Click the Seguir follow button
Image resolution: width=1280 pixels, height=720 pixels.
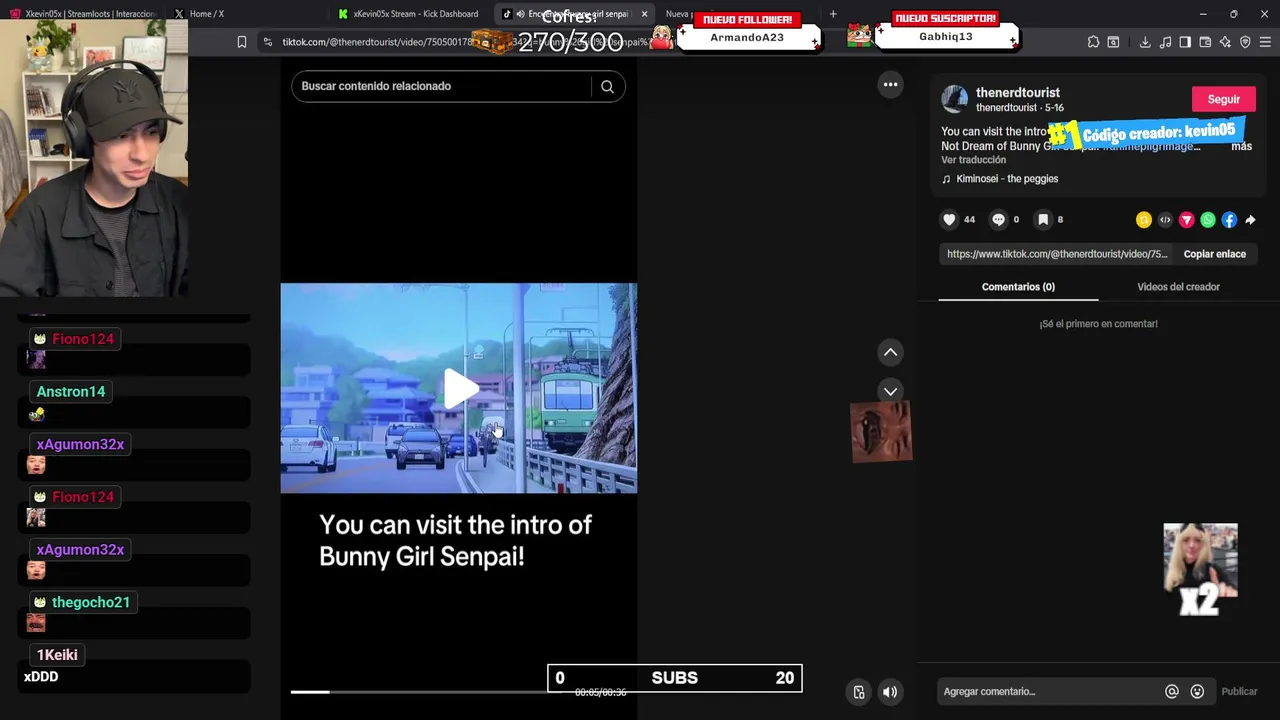coord(1223,99)
